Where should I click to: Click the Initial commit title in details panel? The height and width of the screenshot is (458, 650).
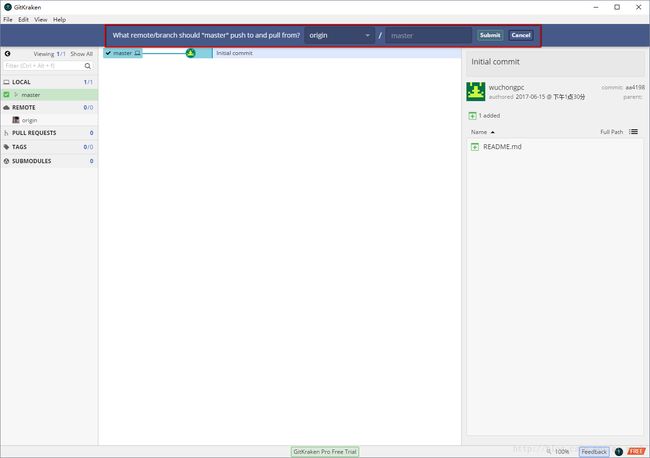coord(495,62)
